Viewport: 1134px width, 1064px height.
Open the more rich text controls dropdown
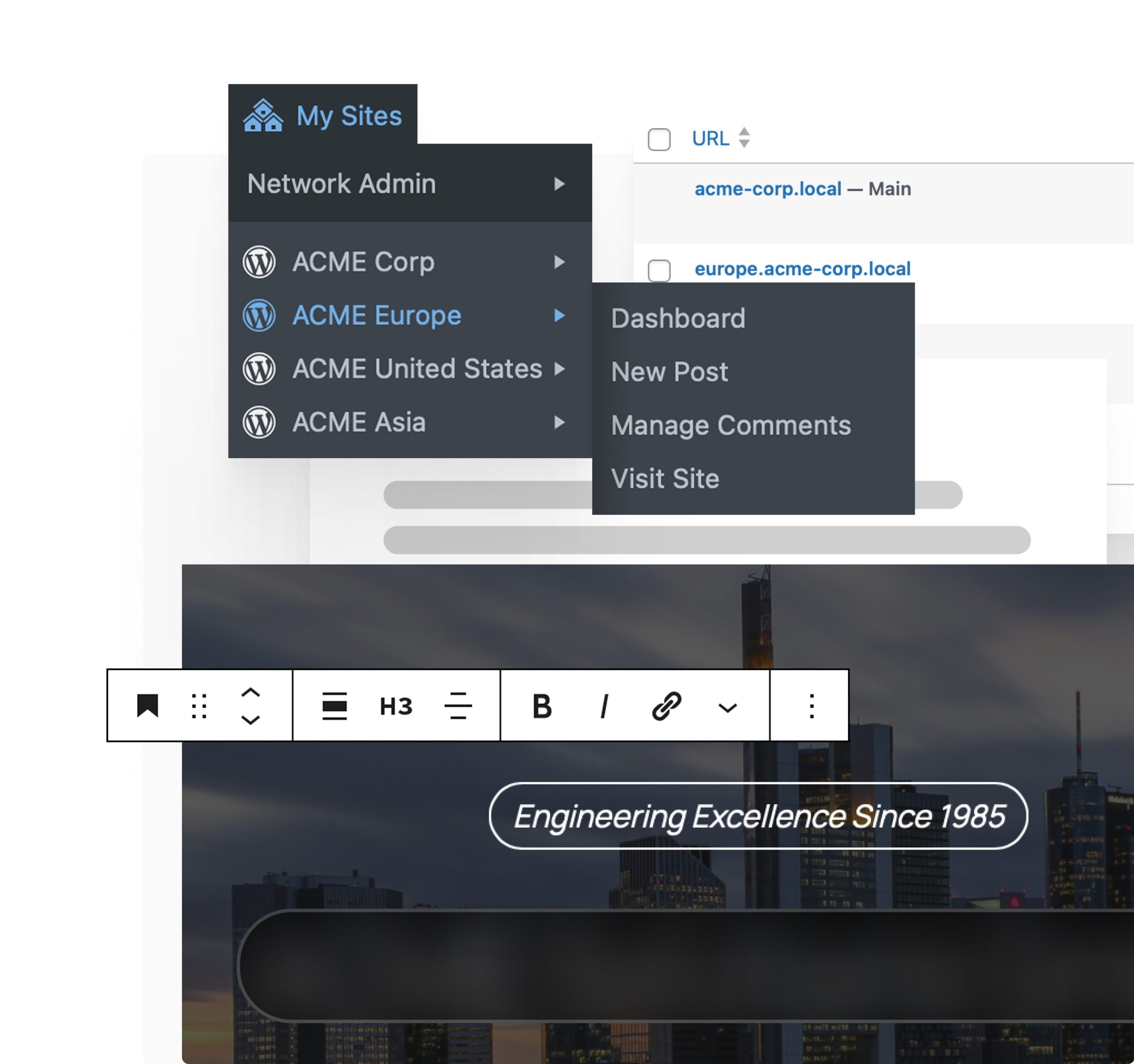(728, 708)
